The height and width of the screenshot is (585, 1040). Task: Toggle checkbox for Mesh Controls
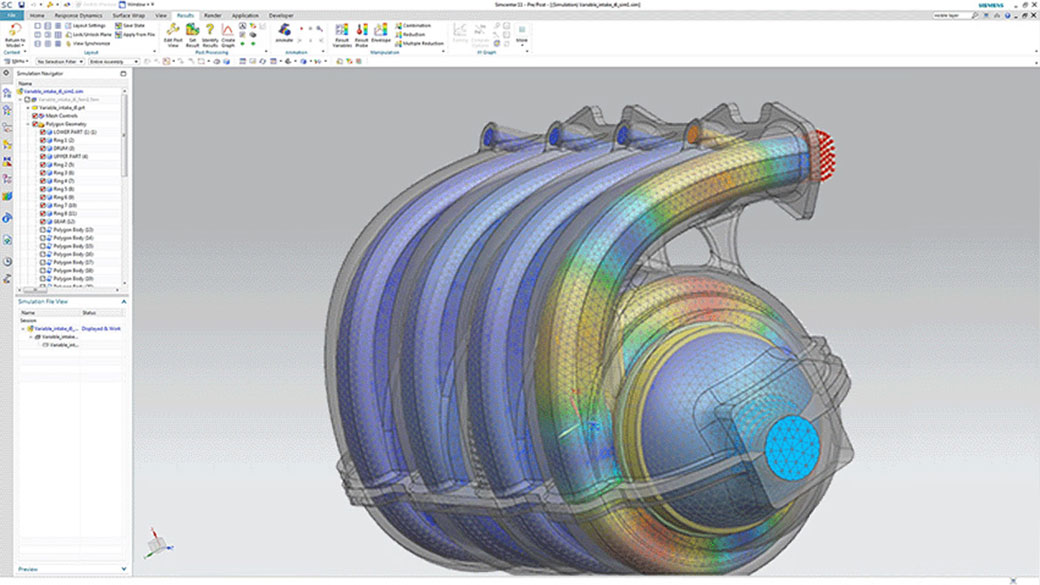36,115
